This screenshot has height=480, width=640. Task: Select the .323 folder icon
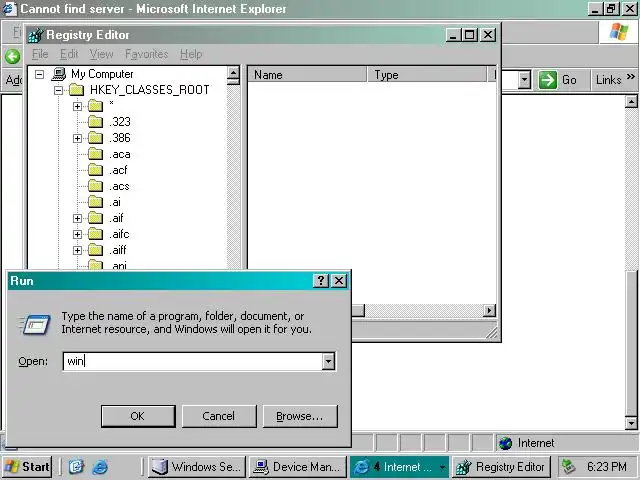96,122
